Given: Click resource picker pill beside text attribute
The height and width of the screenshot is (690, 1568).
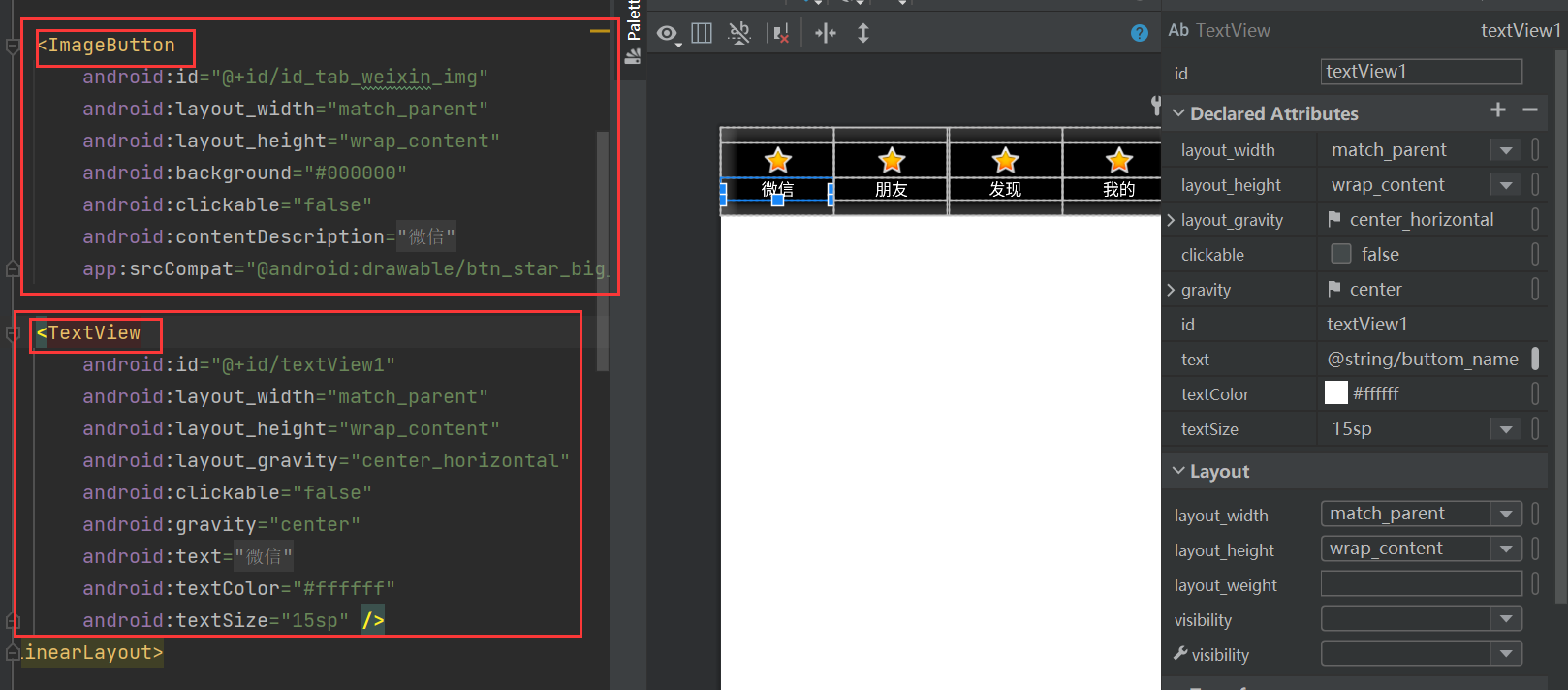Looking at the screenshot, I should pos(1535,359).
